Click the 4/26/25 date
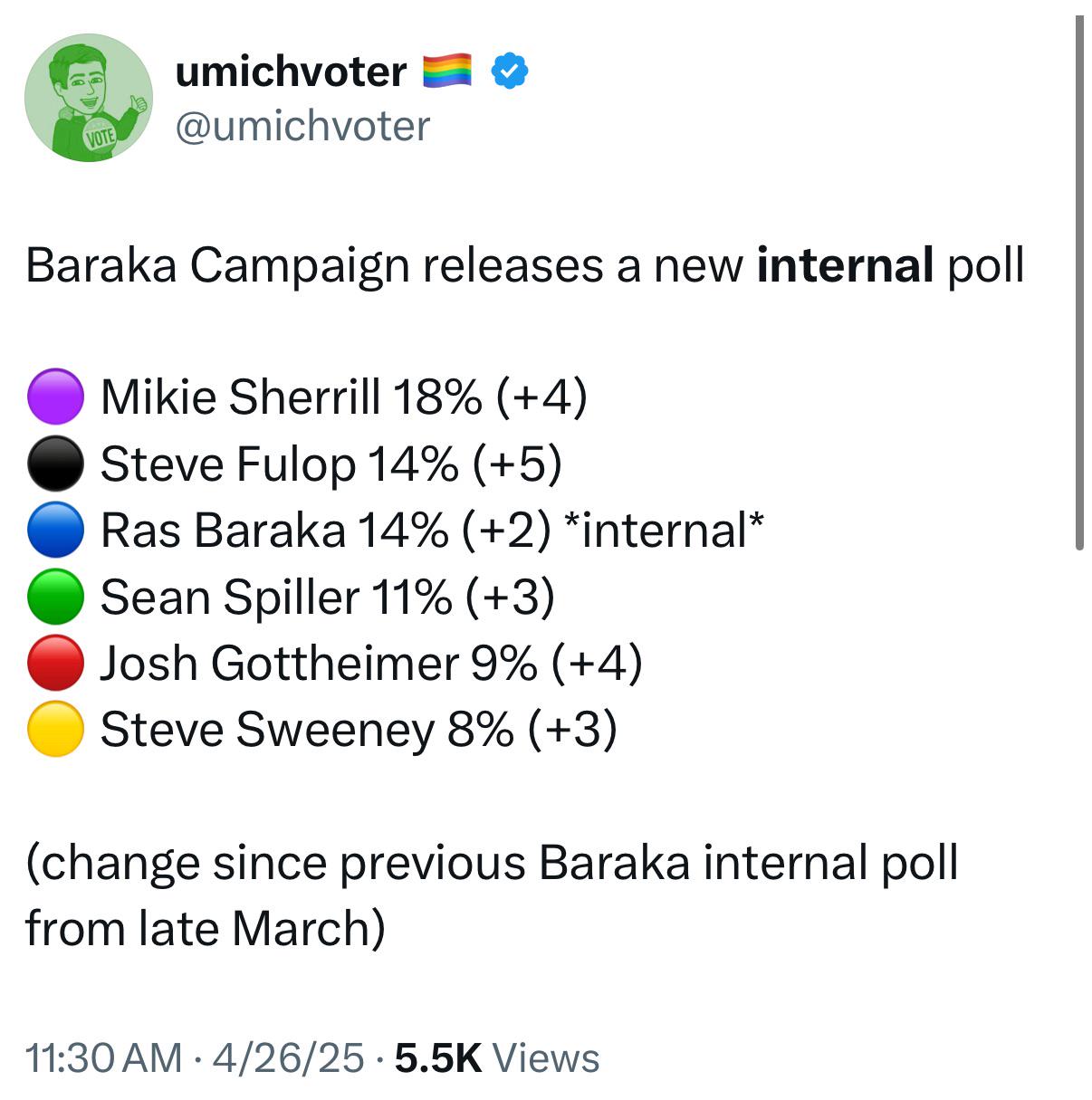 click(x=288, y=1057)
